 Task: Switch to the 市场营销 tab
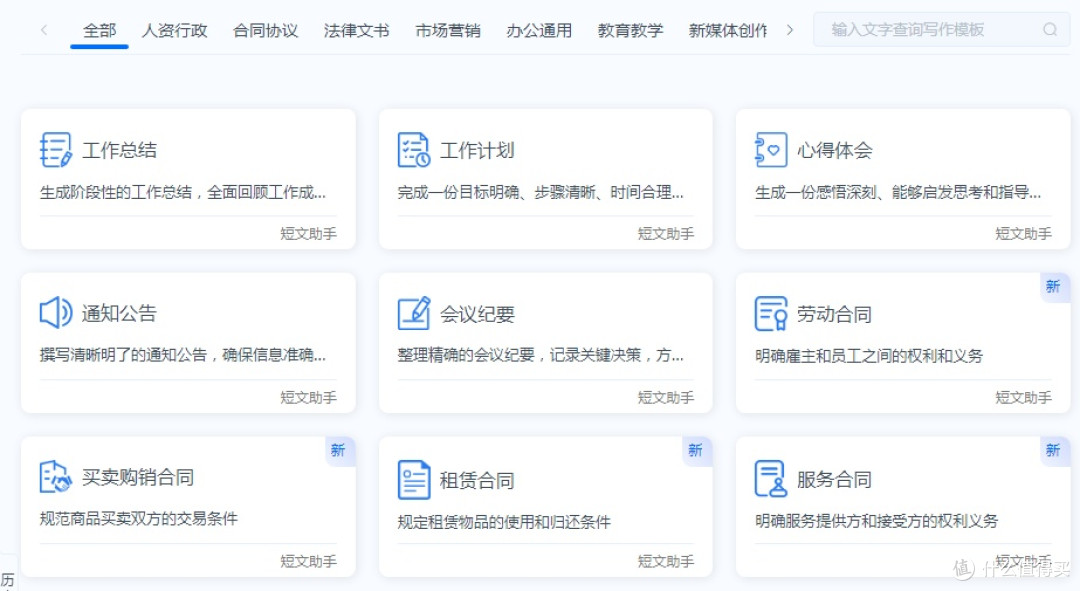(448, 30)
